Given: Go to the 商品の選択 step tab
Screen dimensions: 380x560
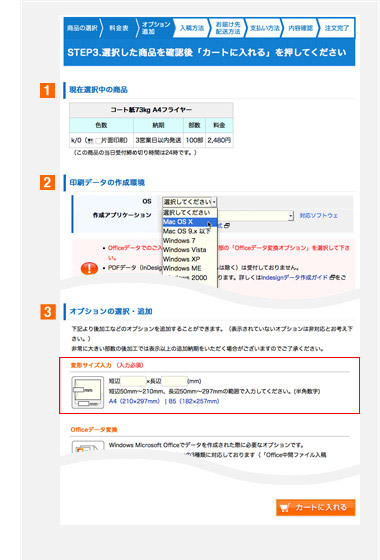Looking at the screenshot, I should point(82,28).
